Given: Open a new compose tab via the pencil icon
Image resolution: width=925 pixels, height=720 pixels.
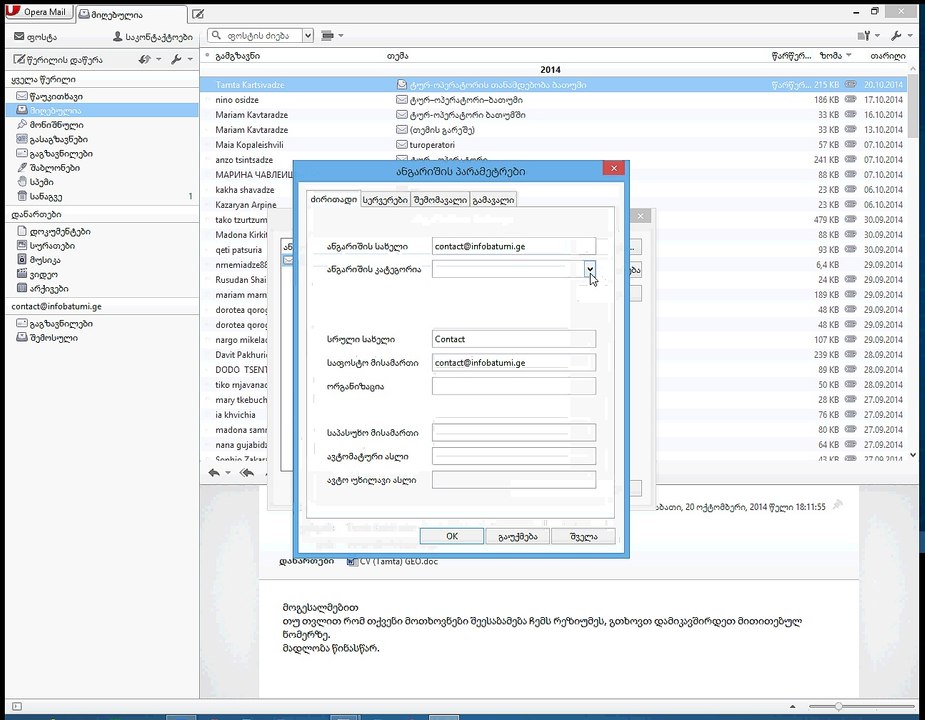Looking at the screenshot, I should pos(198,14).
